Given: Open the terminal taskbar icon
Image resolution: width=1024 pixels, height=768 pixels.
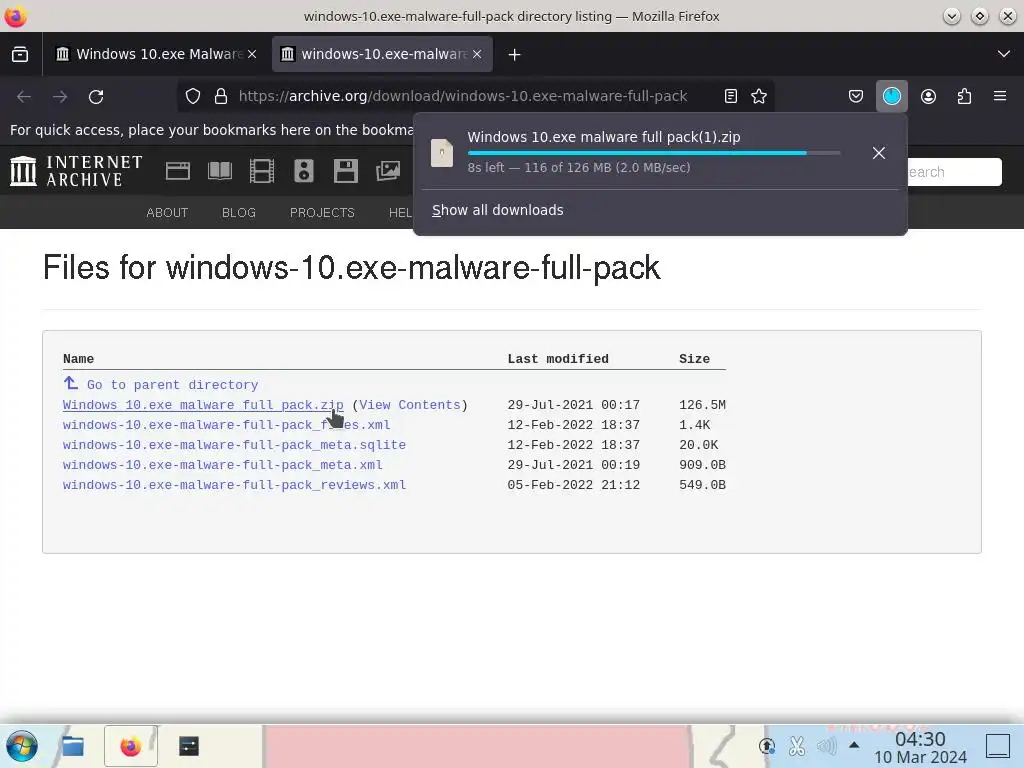Looking at the screenshot, I should (x=189, y=746).
